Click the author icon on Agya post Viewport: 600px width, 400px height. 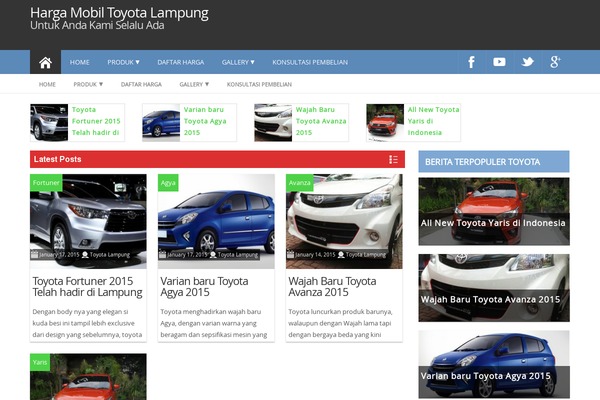tap(213, 255)
